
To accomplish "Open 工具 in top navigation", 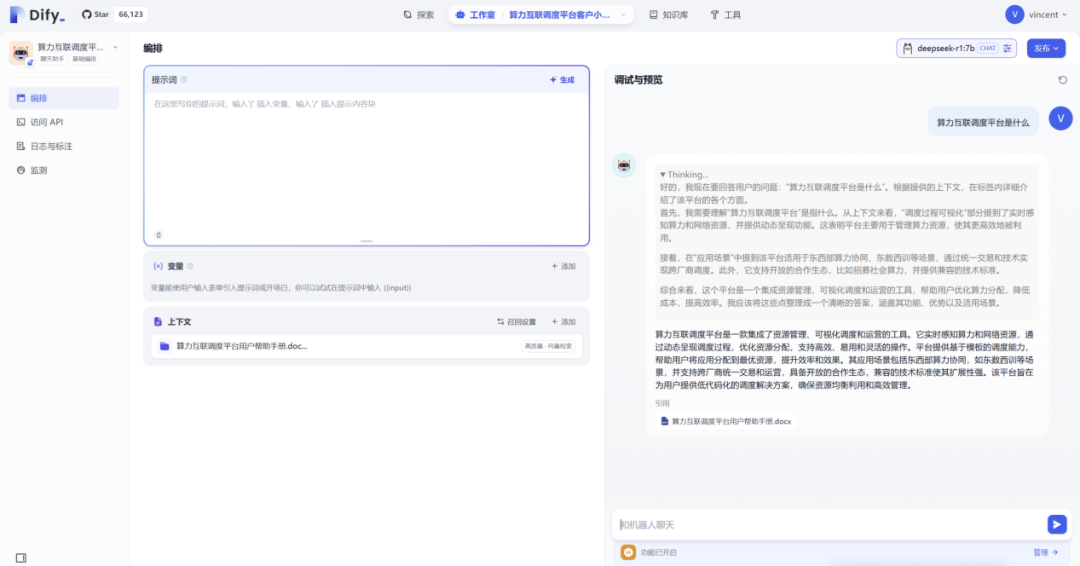I will click(x=725, y=14).
